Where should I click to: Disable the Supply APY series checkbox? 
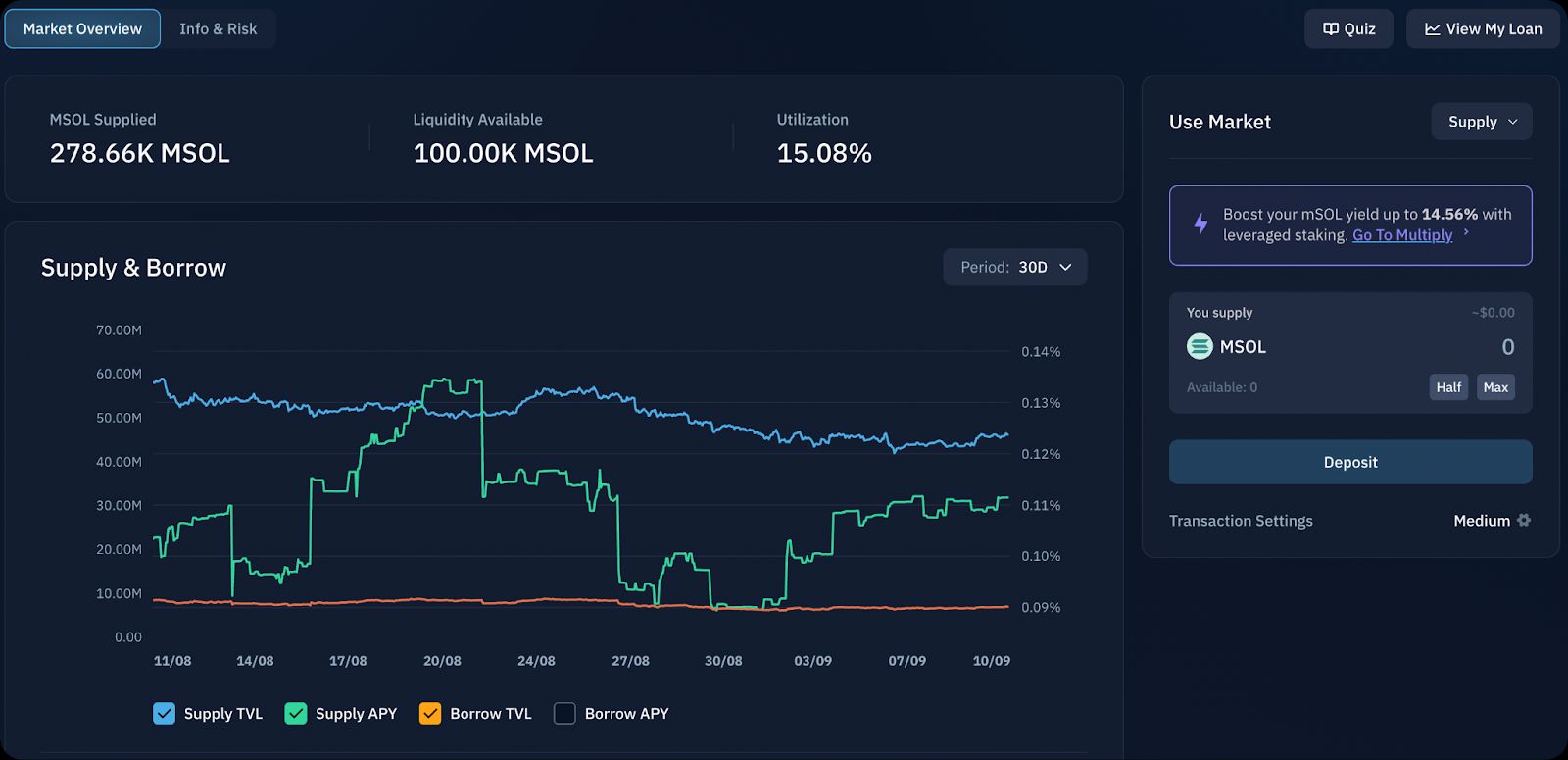click(x=295, y=713)
